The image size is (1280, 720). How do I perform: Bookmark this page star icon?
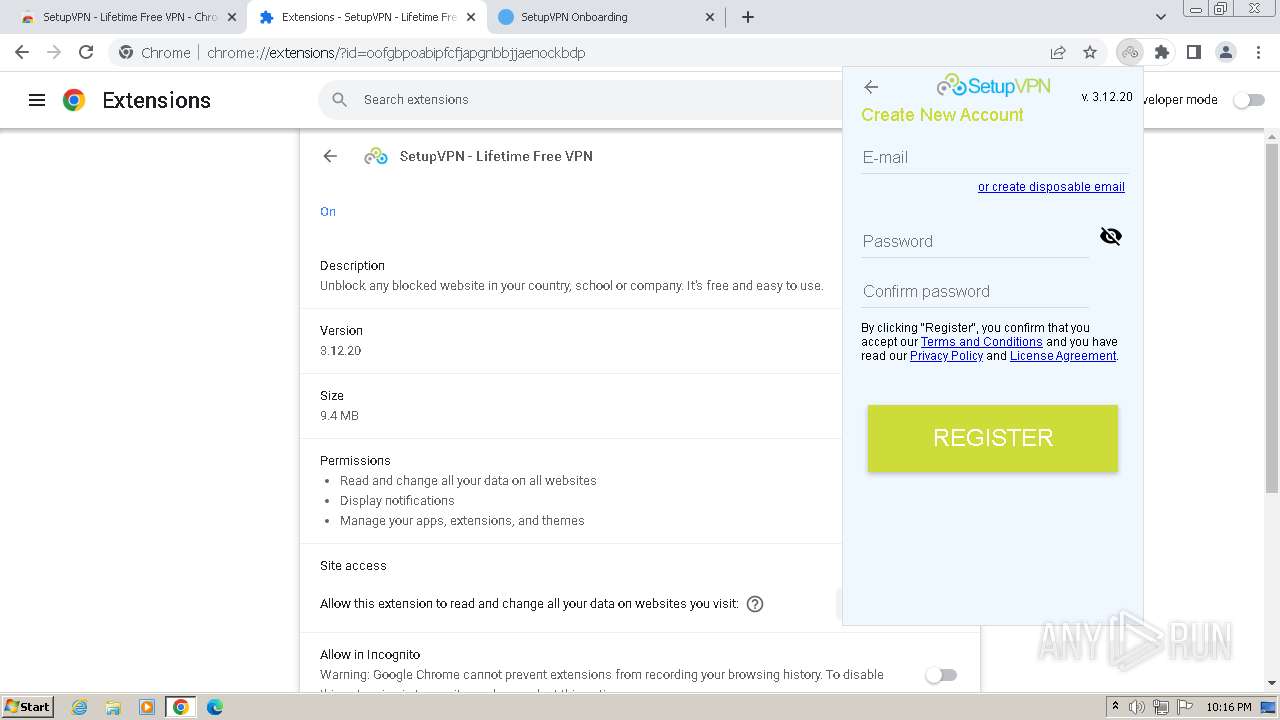1090,53
